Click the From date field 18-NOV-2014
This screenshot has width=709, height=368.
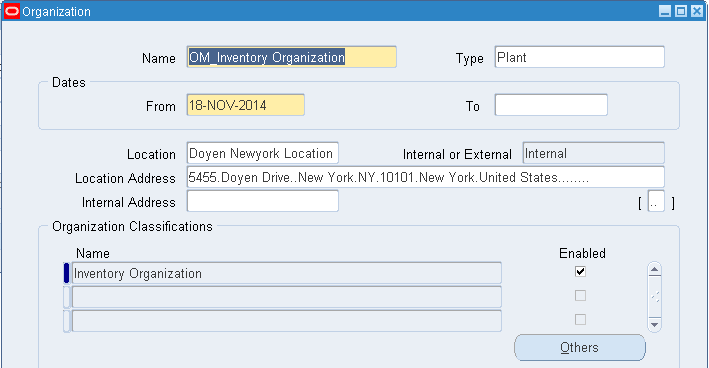[246, 105]
